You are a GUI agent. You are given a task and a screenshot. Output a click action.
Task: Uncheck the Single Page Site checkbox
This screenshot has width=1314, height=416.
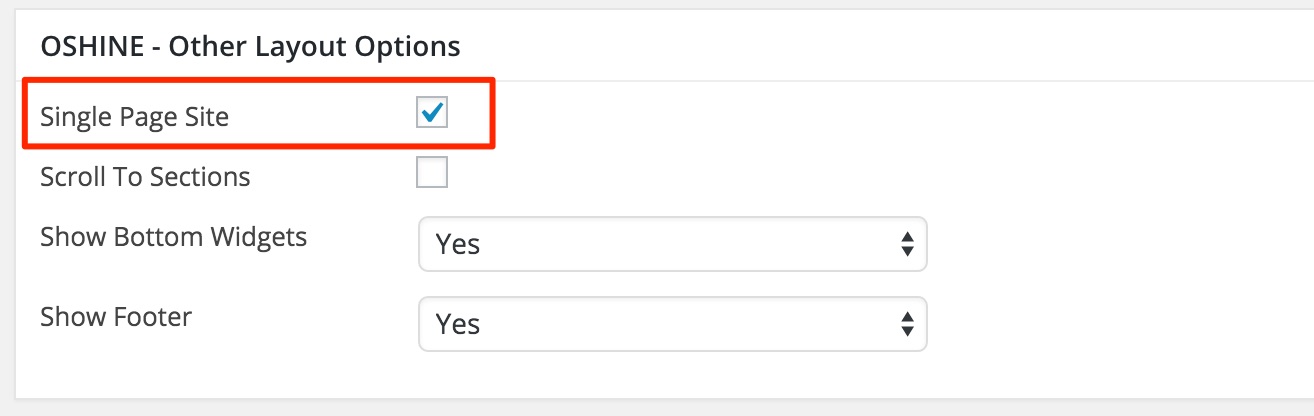[432, 112]
